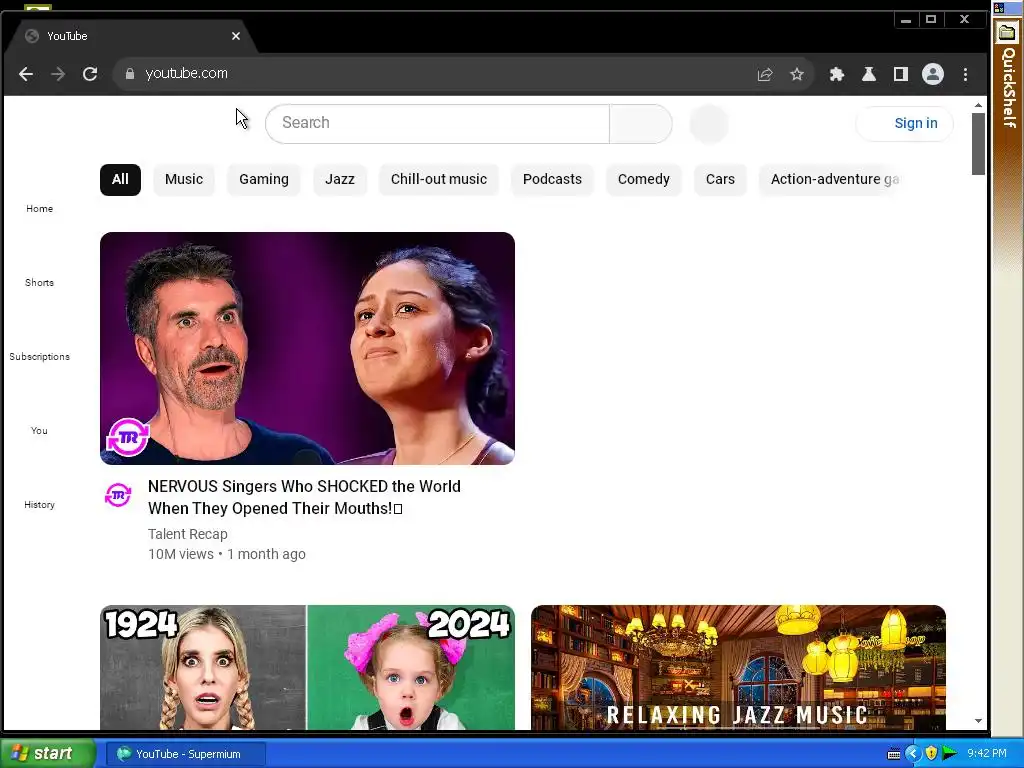The width and height of the screenshot is (1024, 768).
Task: Open the browser profile avatar icon
Action: (x=933, y=74)
